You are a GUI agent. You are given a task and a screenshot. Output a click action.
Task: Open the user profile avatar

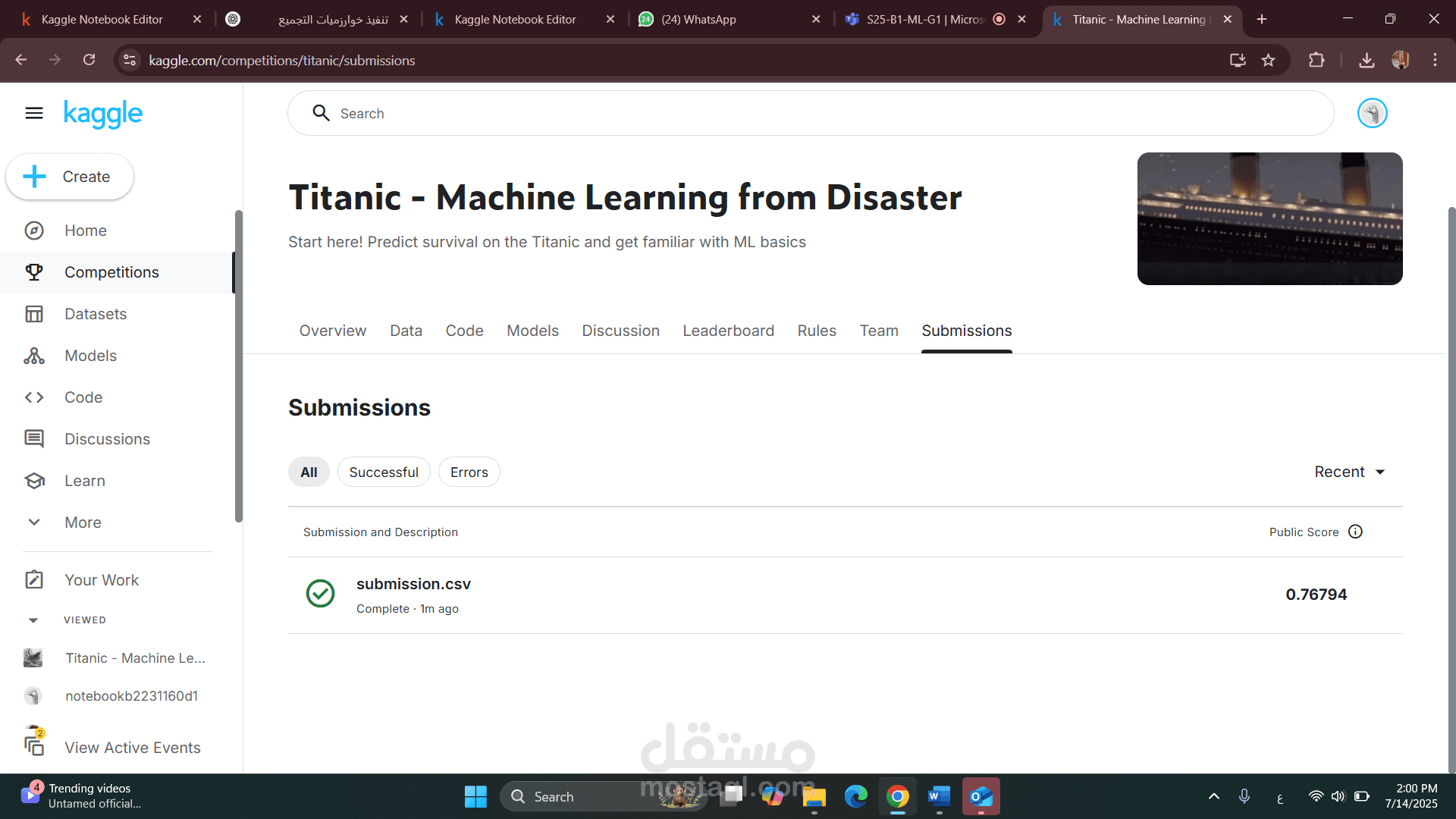(x=1372, y=114)
